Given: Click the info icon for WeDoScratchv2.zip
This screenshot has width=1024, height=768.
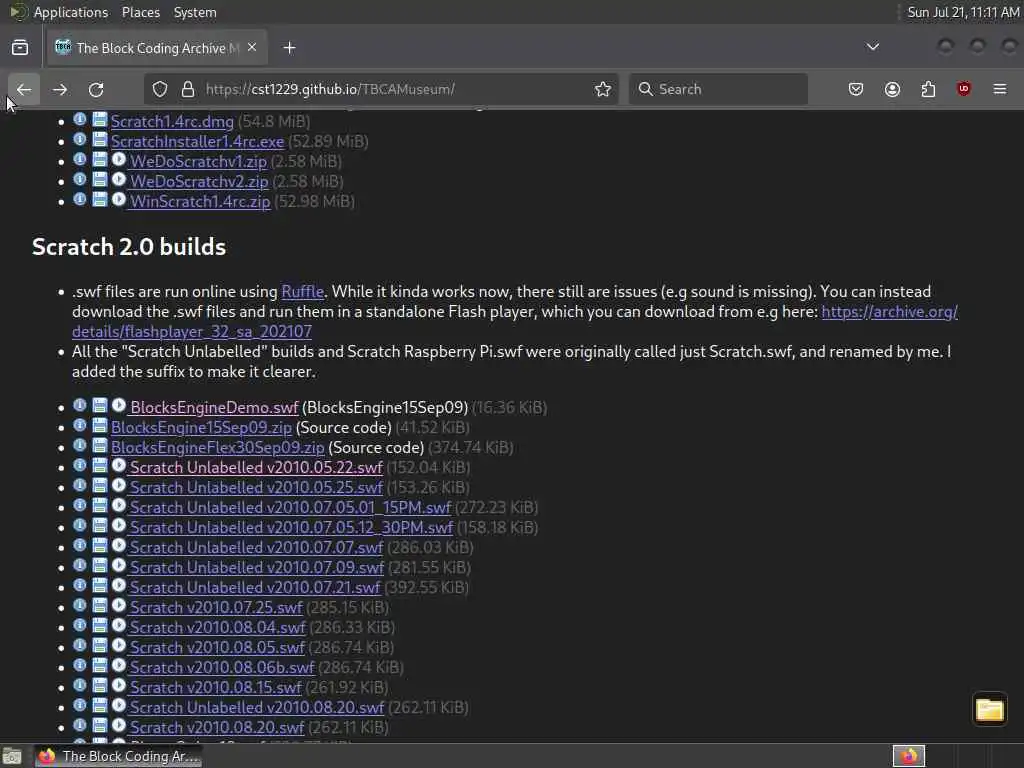Looking at the screenshot, I should pos(80,180).
